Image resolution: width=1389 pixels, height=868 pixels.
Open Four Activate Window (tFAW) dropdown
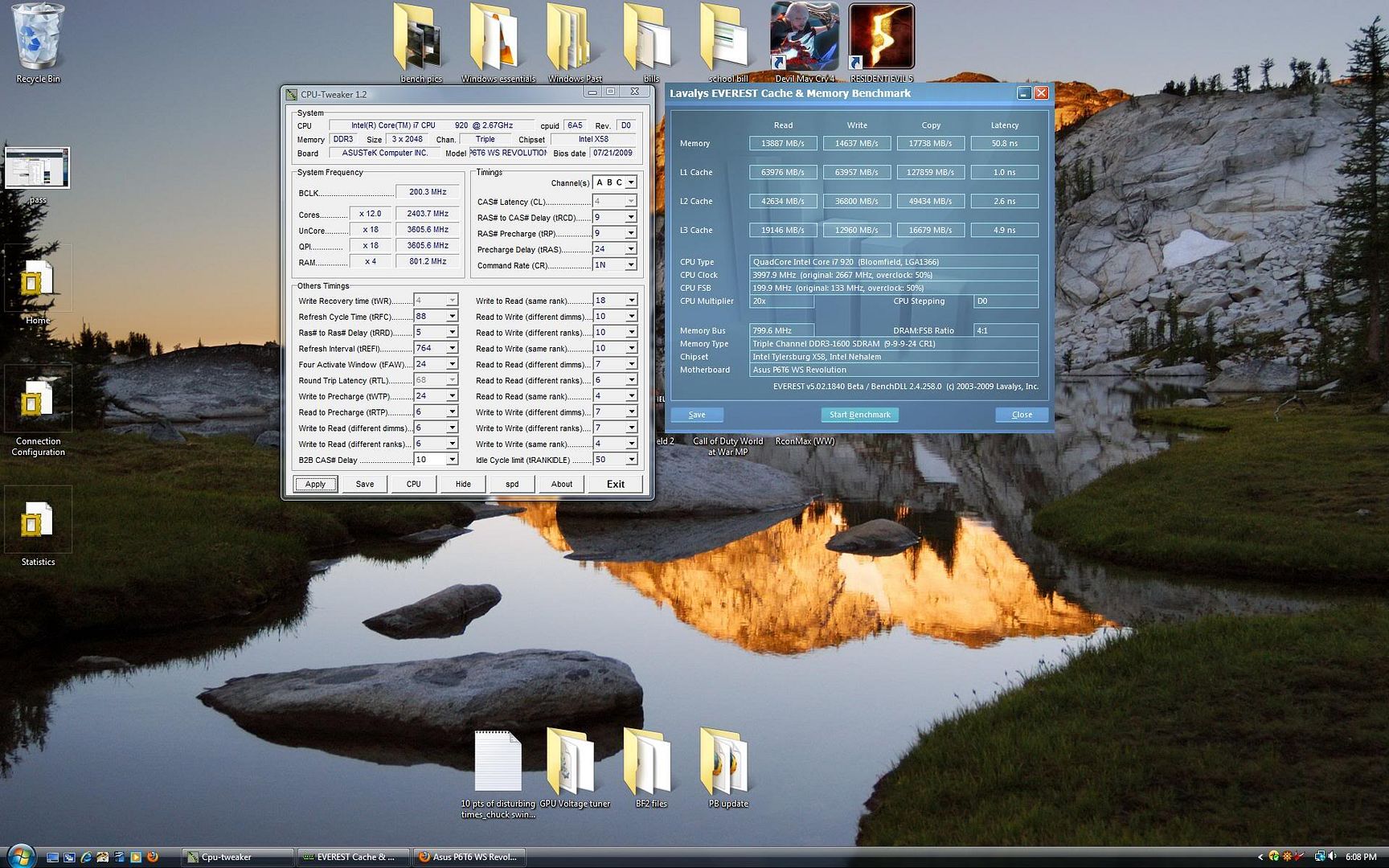[452, 364]
